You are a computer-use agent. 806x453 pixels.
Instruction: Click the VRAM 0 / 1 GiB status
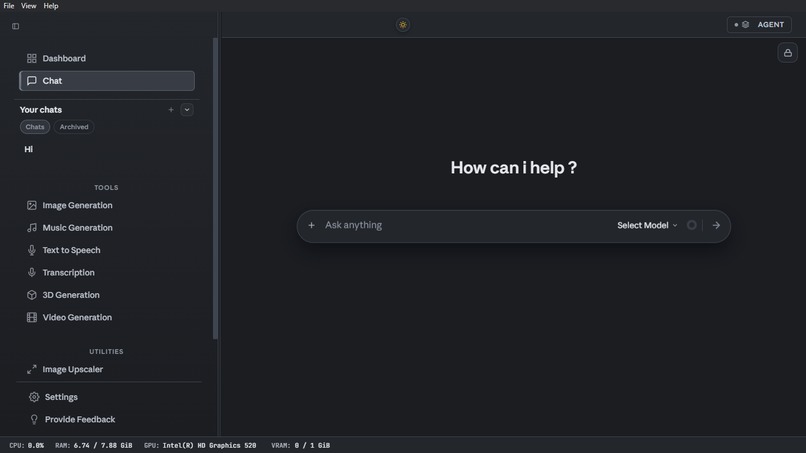pyautogui.click(x=301, y=445)
